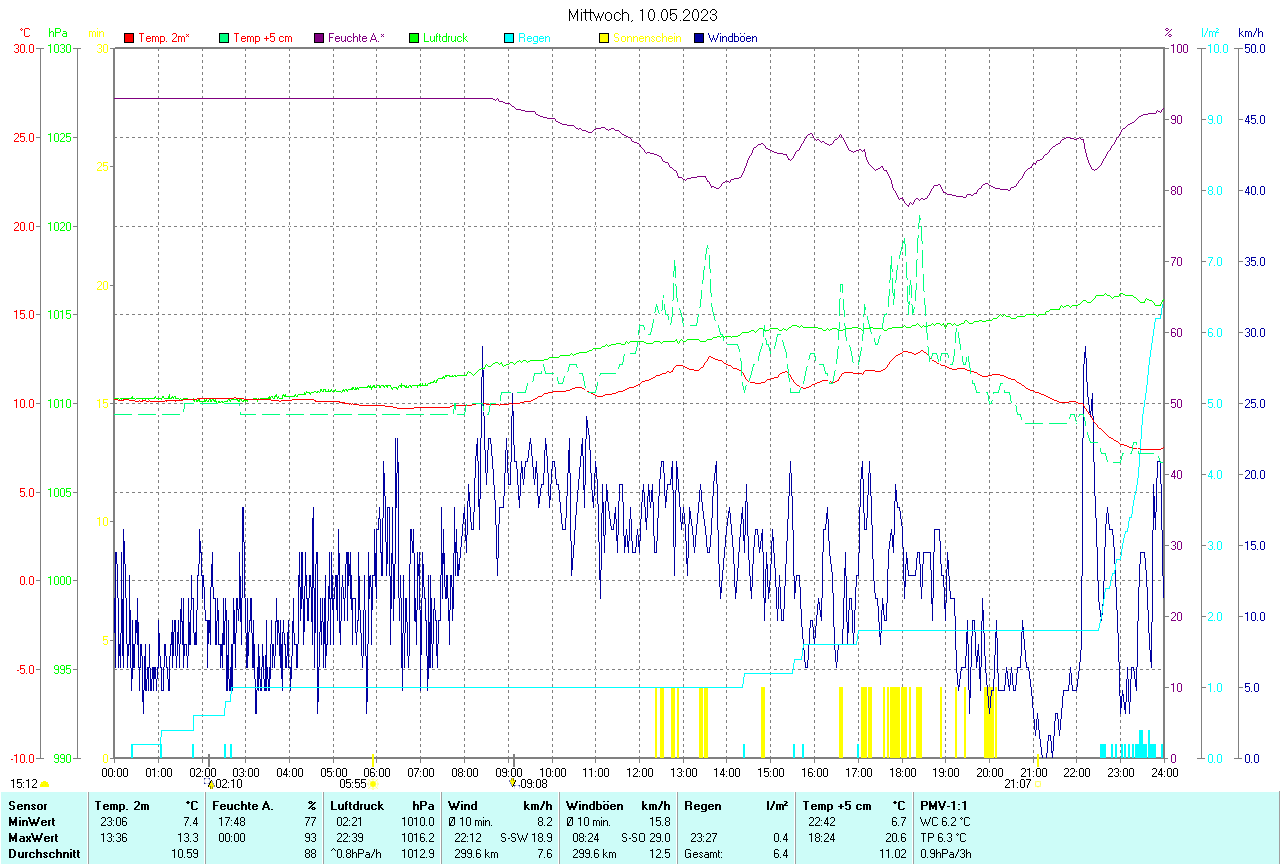1280x864 pixels.
Task: Click the gust maximum S-SO 29.0
Action: click(x=644, y=838)
